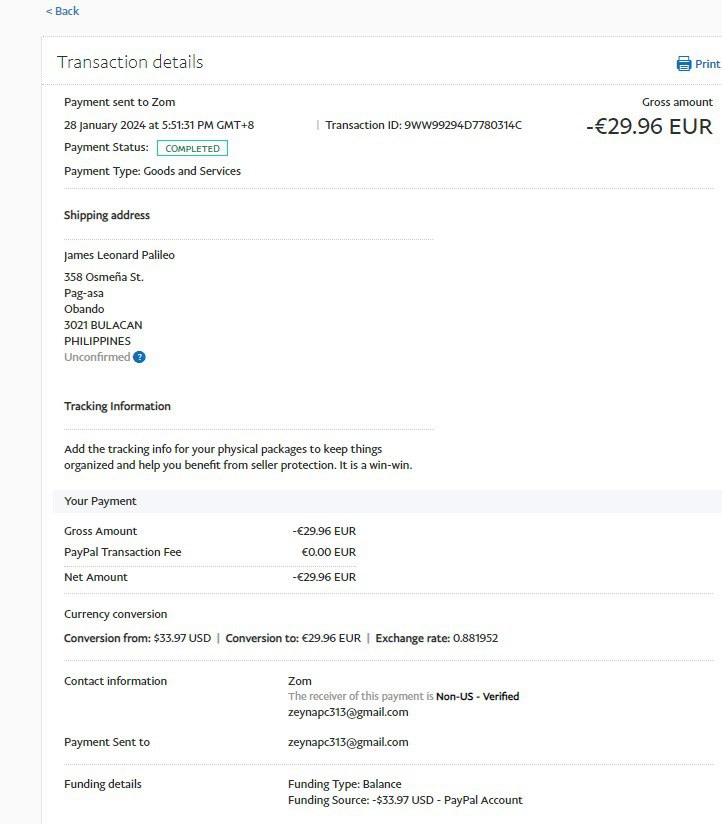Click the Your Payment section header

pyautogui.click(x=100, y=501)
